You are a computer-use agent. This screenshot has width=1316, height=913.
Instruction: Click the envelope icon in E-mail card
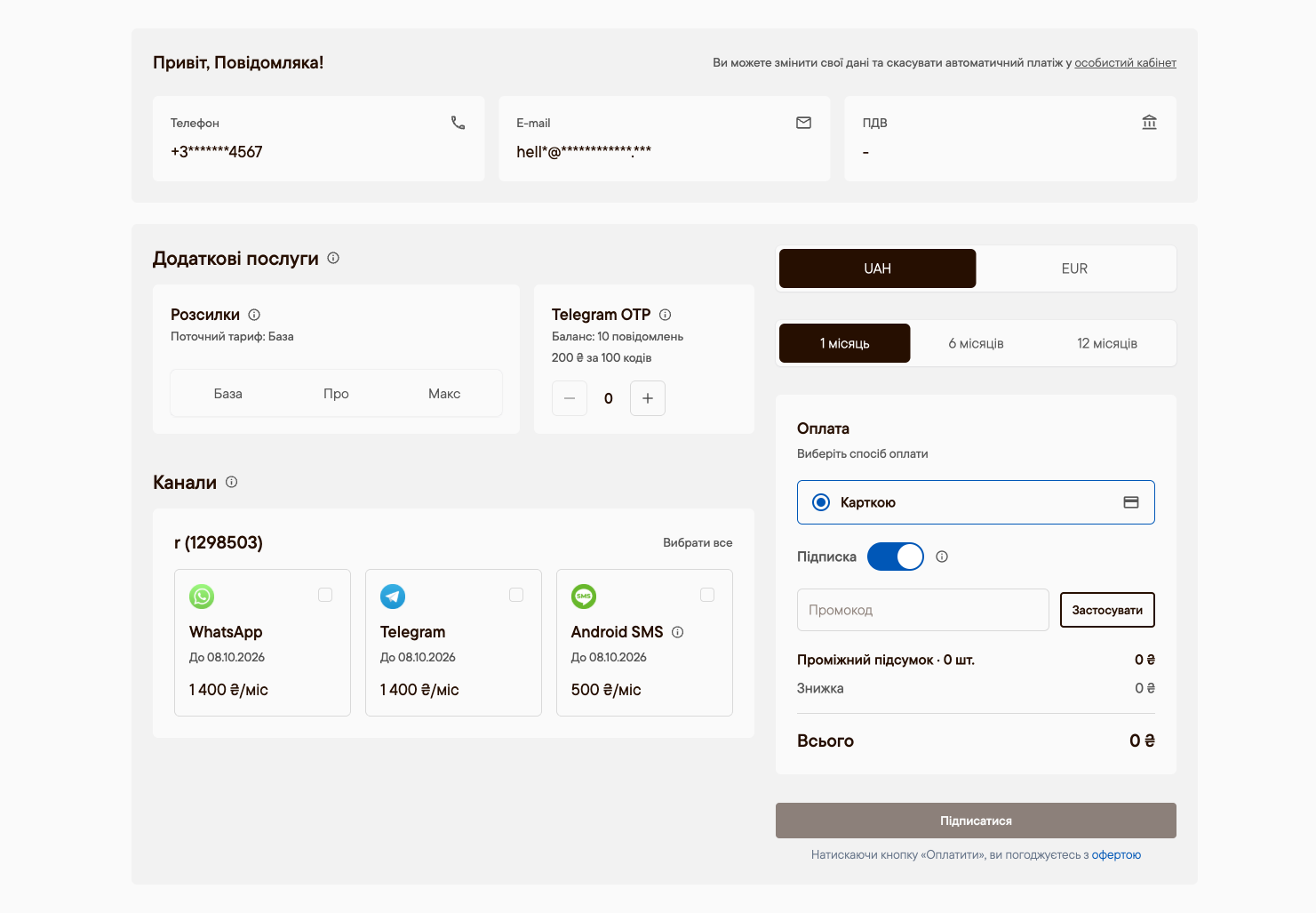click(x=803, y=123)
